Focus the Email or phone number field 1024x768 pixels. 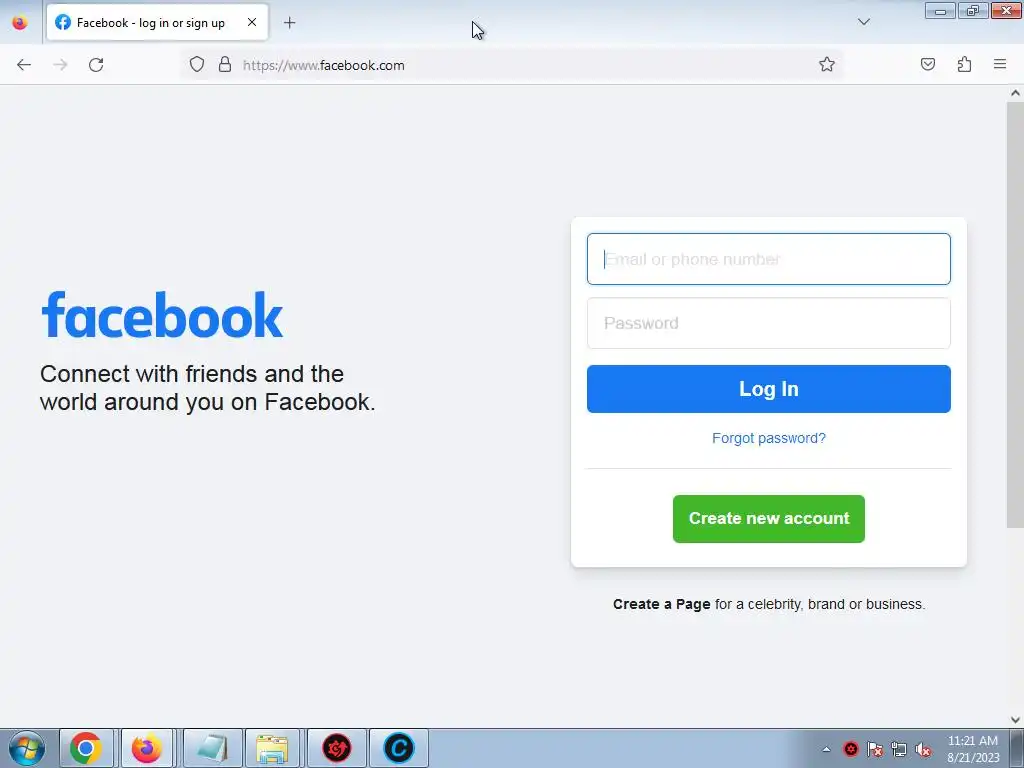(x=769, y=259)
